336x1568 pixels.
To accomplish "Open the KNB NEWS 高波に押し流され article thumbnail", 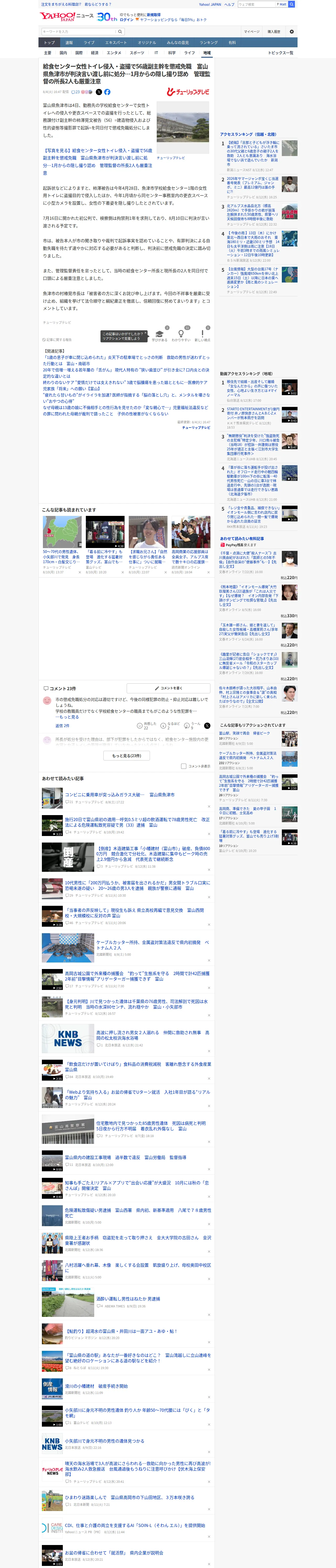I will (68, 1039).
